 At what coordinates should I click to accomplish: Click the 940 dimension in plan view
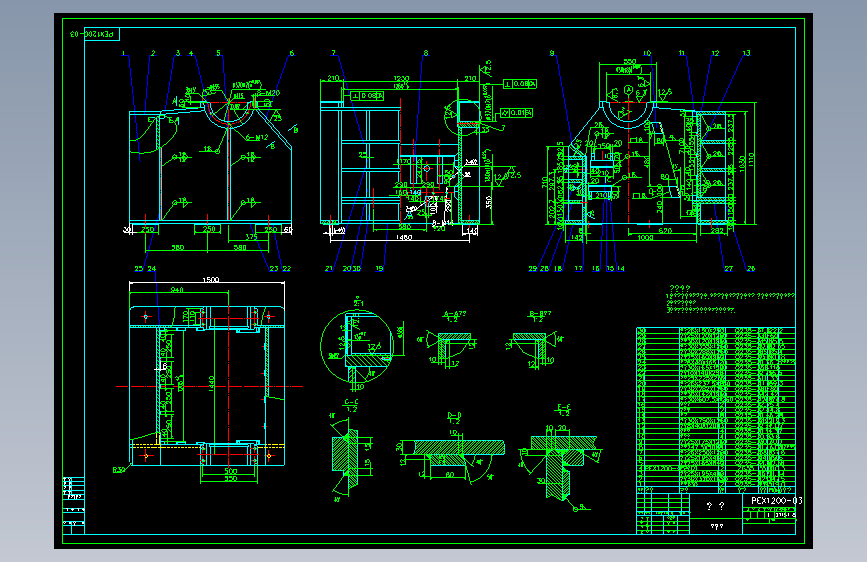coord(177,290)
